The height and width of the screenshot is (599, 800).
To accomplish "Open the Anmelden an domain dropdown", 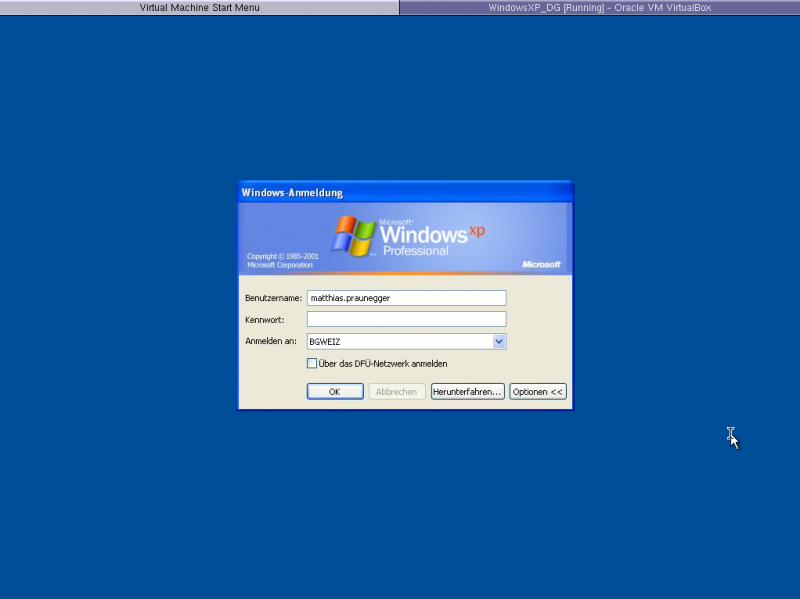I will tap(499, 341).
